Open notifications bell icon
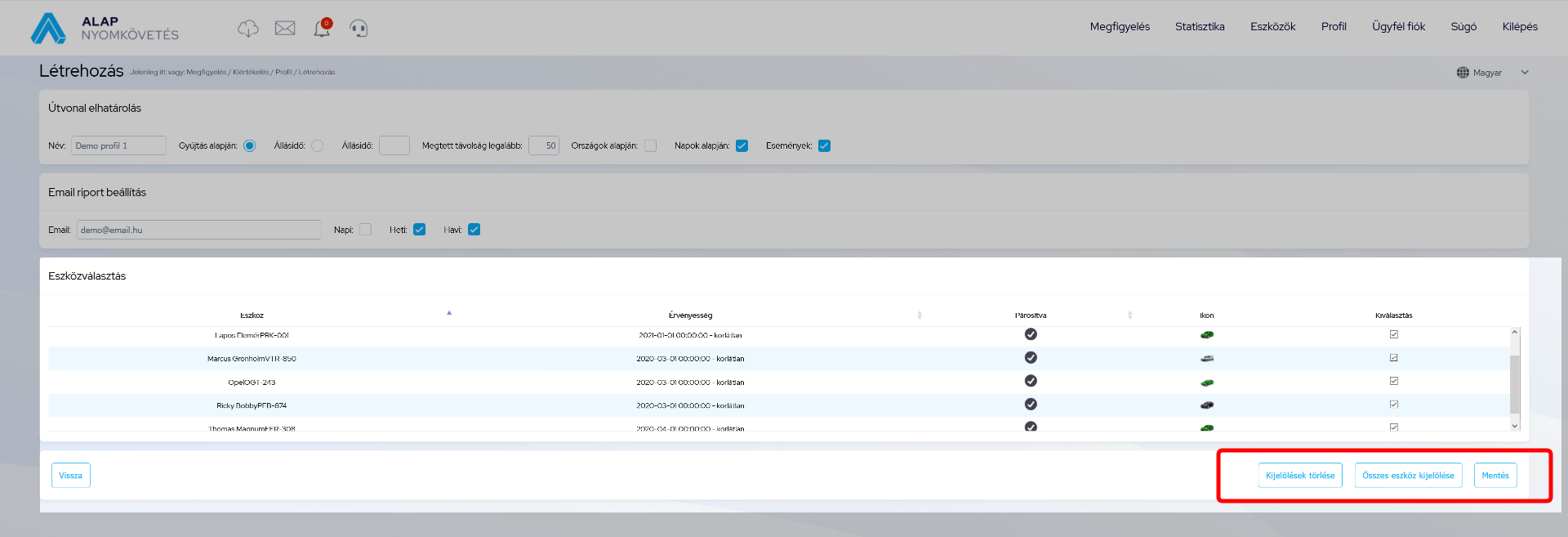Viewport: 1568px width, 537px height. [322, 29]
